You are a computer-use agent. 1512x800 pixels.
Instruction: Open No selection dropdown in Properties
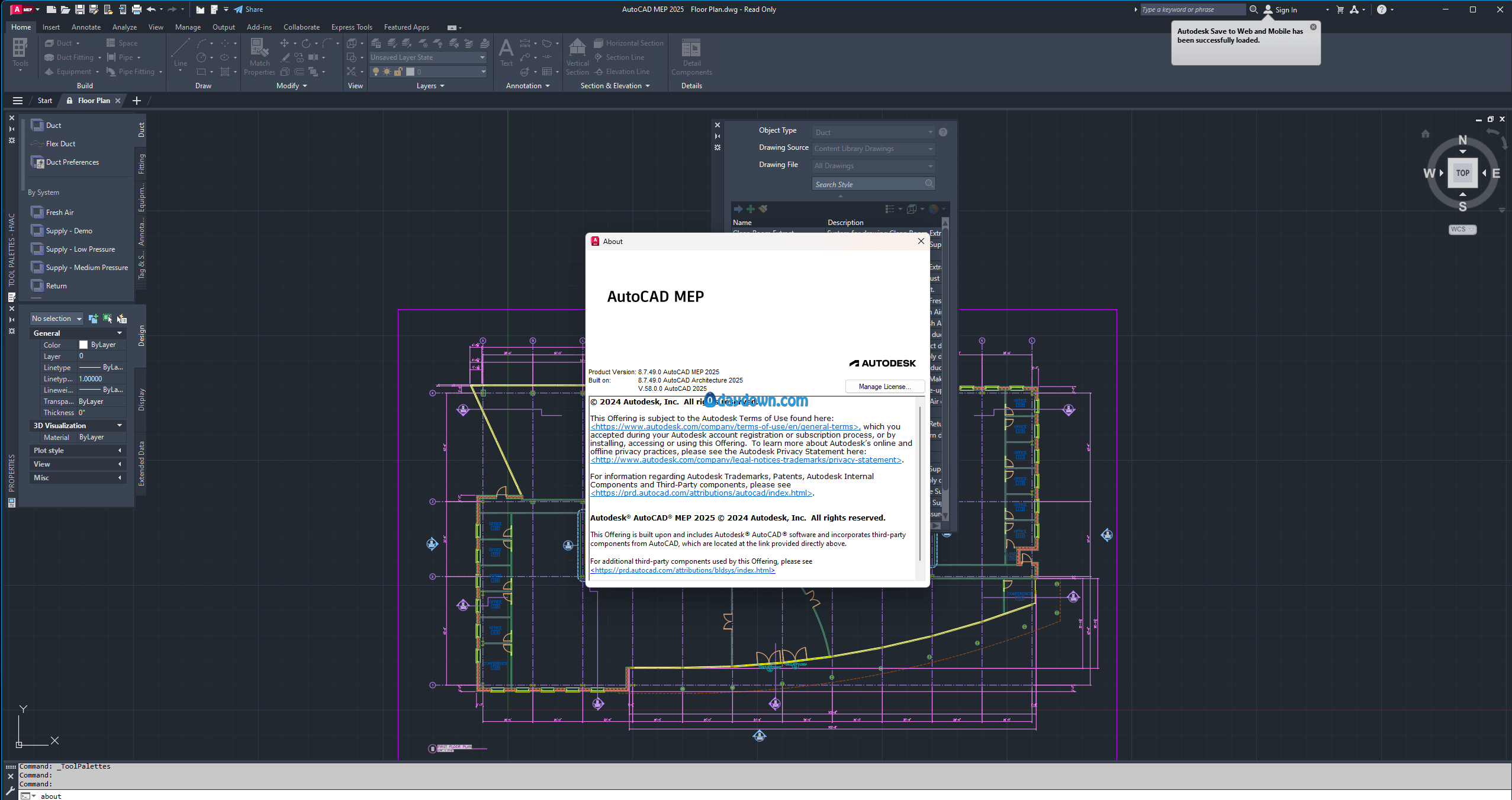57,319
